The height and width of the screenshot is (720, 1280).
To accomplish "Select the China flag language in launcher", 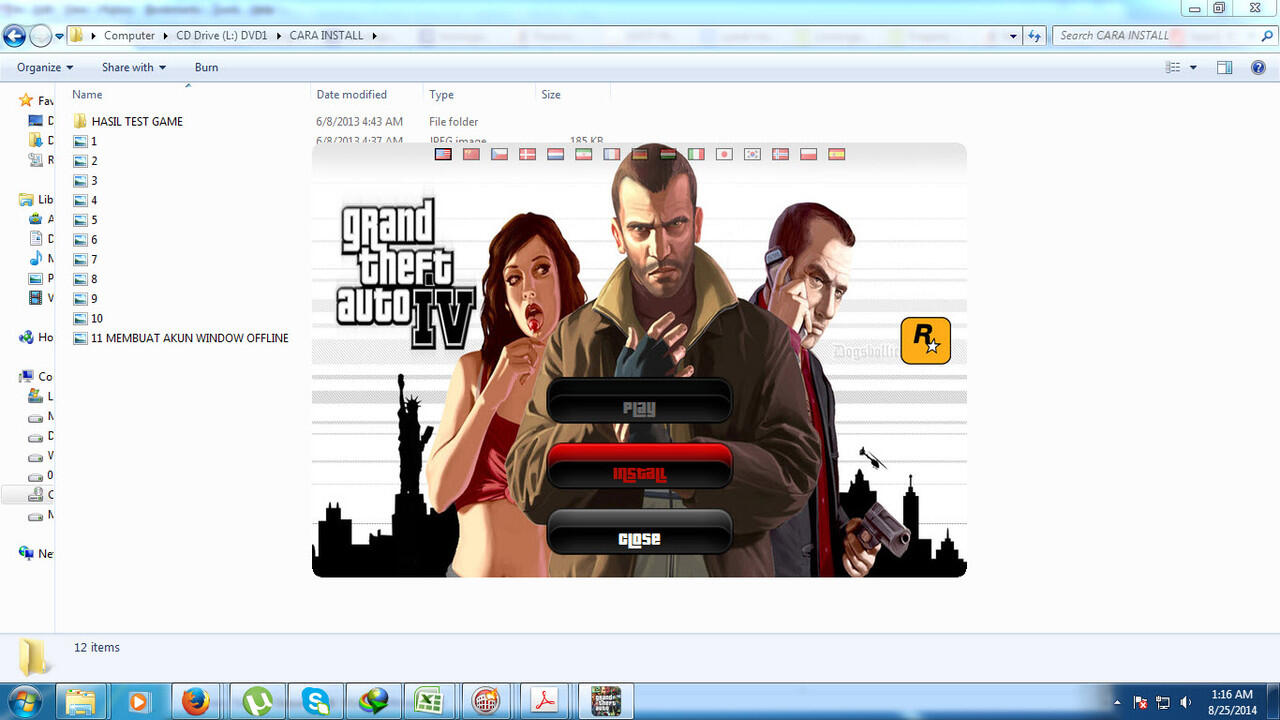I will tap(471, 154).
